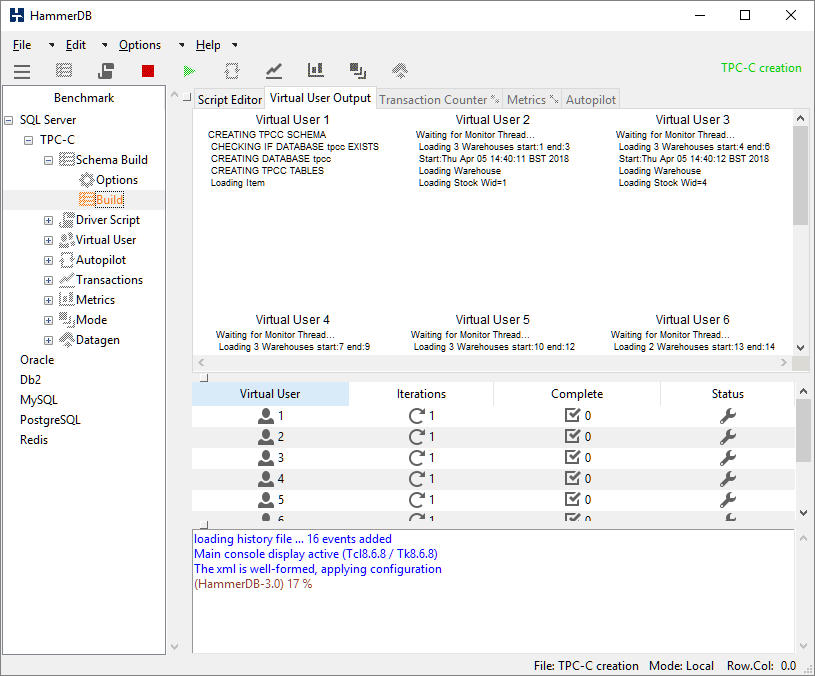Click the virtual user table scroll down arrow

tap(803, 513)
